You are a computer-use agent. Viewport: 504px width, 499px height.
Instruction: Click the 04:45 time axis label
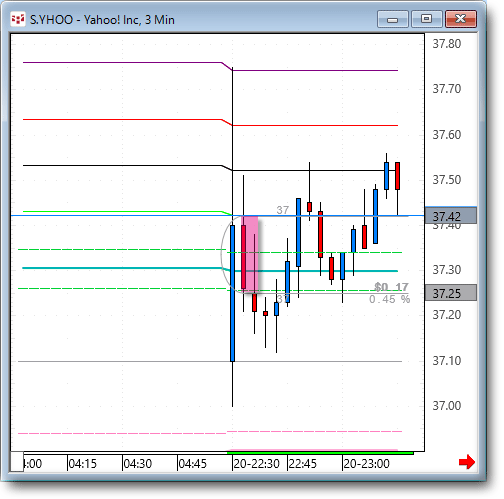[x=193, y=464]
